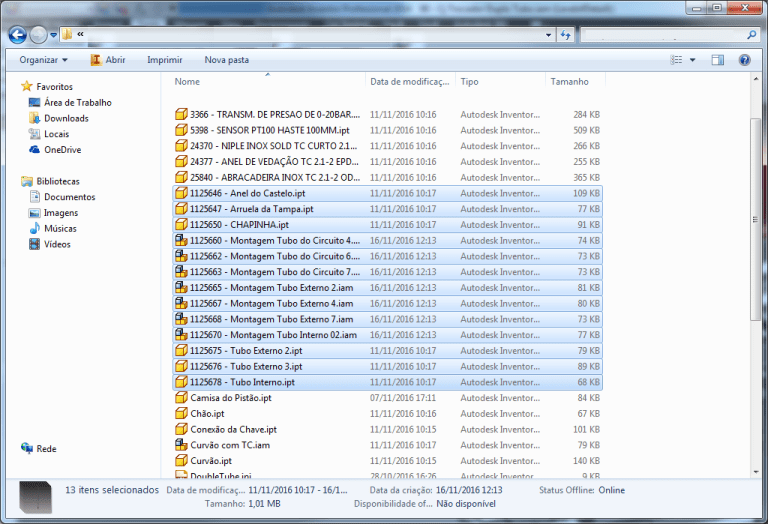Toggle the preview pane icon
This screenshot has height=524, width=768.
coord(718,60)
